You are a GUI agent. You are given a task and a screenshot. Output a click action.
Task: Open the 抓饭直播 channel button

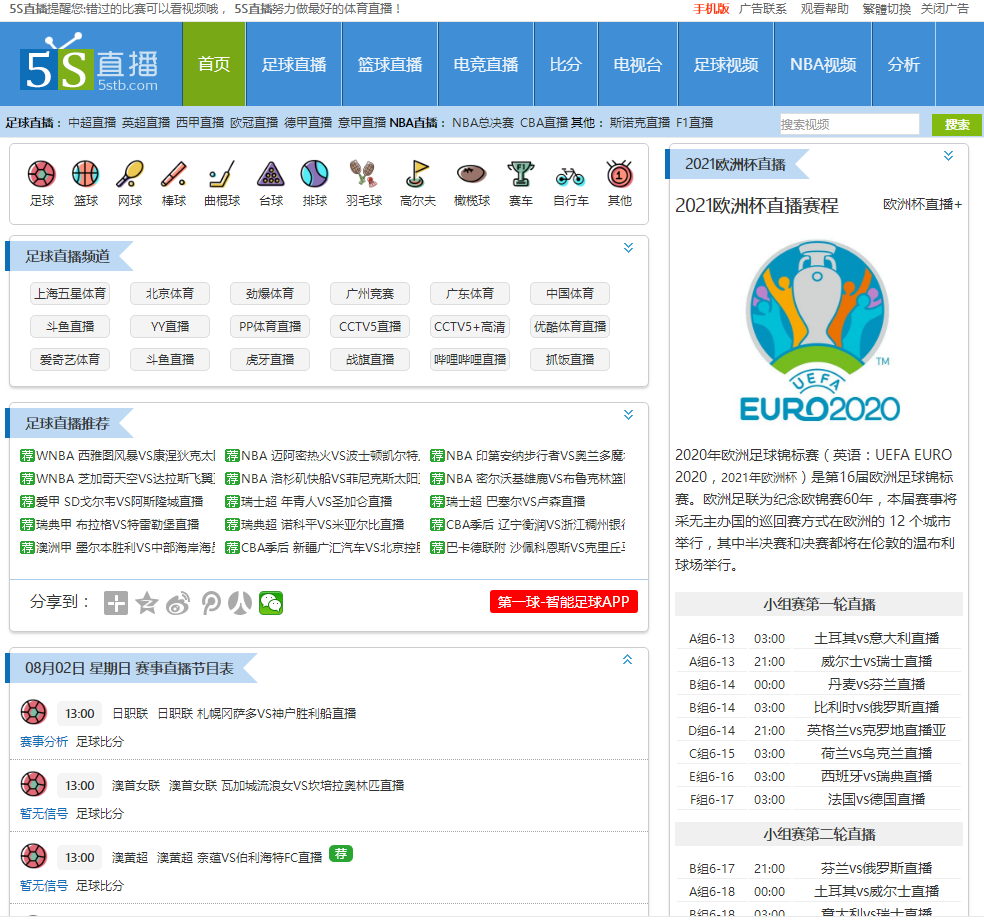pyautogui.click(x=569, y=359)
